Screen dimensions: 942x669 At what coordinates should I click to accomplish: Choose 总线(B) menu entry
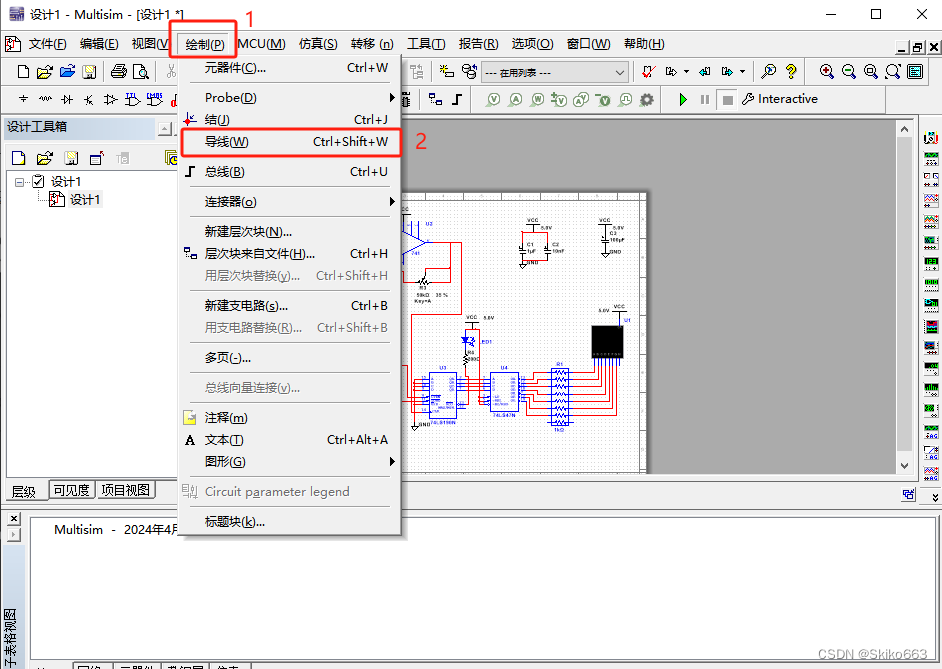coord(290,172)
